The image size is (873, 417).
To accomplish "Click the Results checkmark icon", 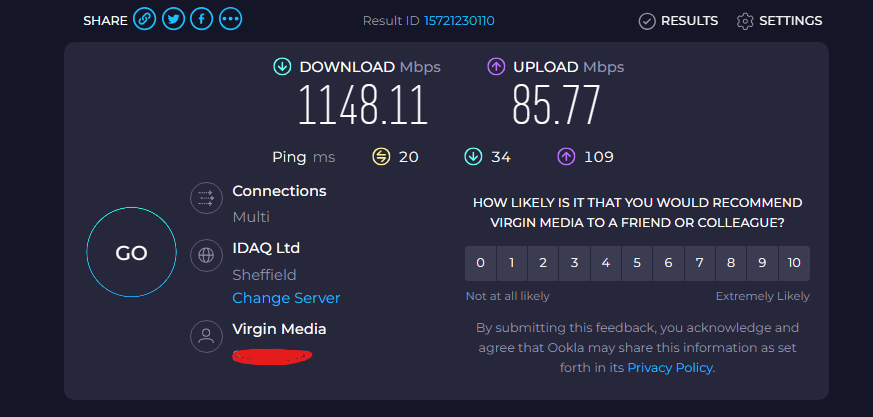I will (646, 21).
